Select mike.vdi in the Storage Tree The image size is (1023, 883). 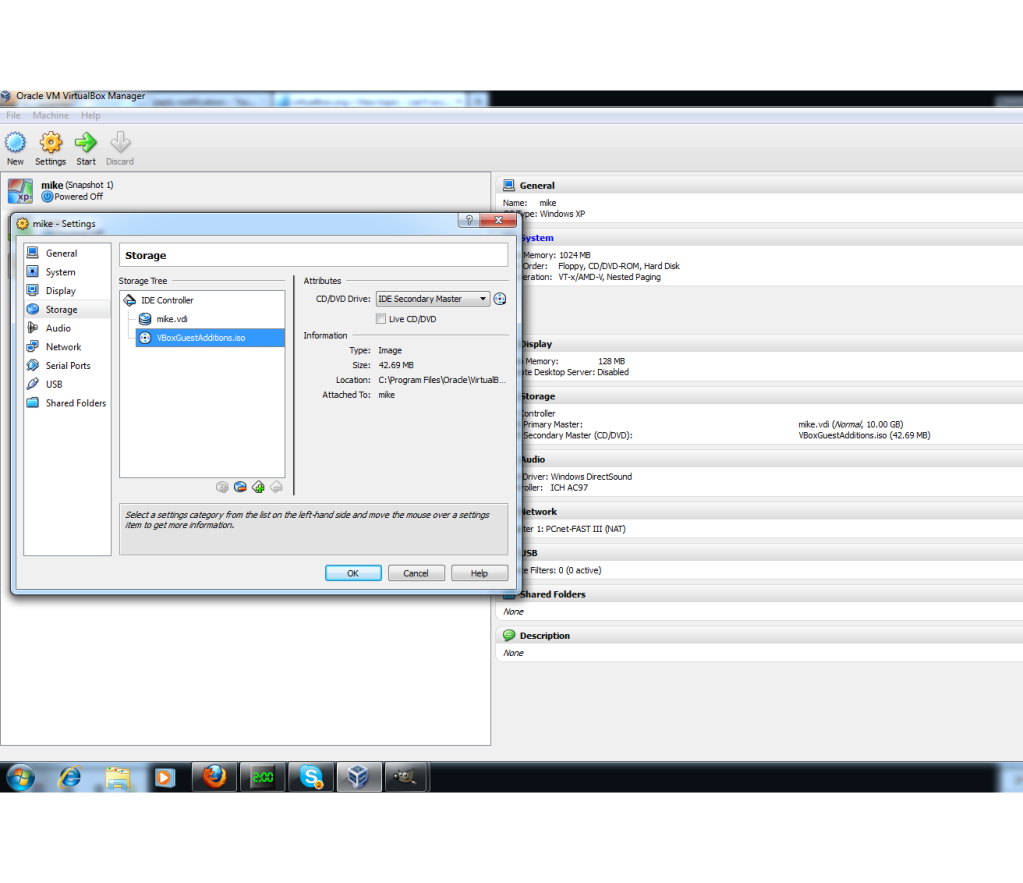pos(172,319)
